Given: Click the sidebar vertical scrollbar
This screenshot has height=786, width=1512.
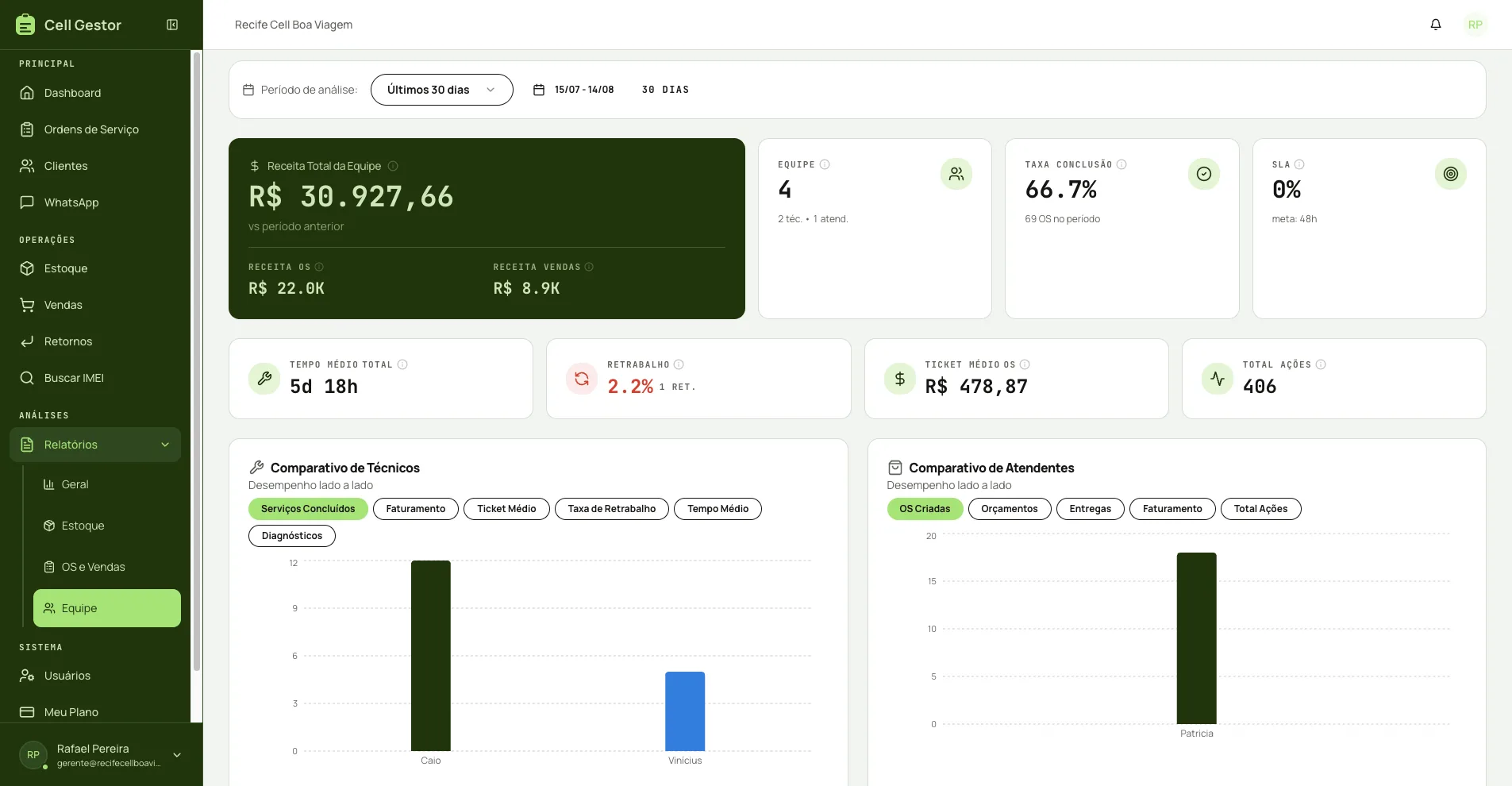Looking at the screenshot, I should coord(197,361).
